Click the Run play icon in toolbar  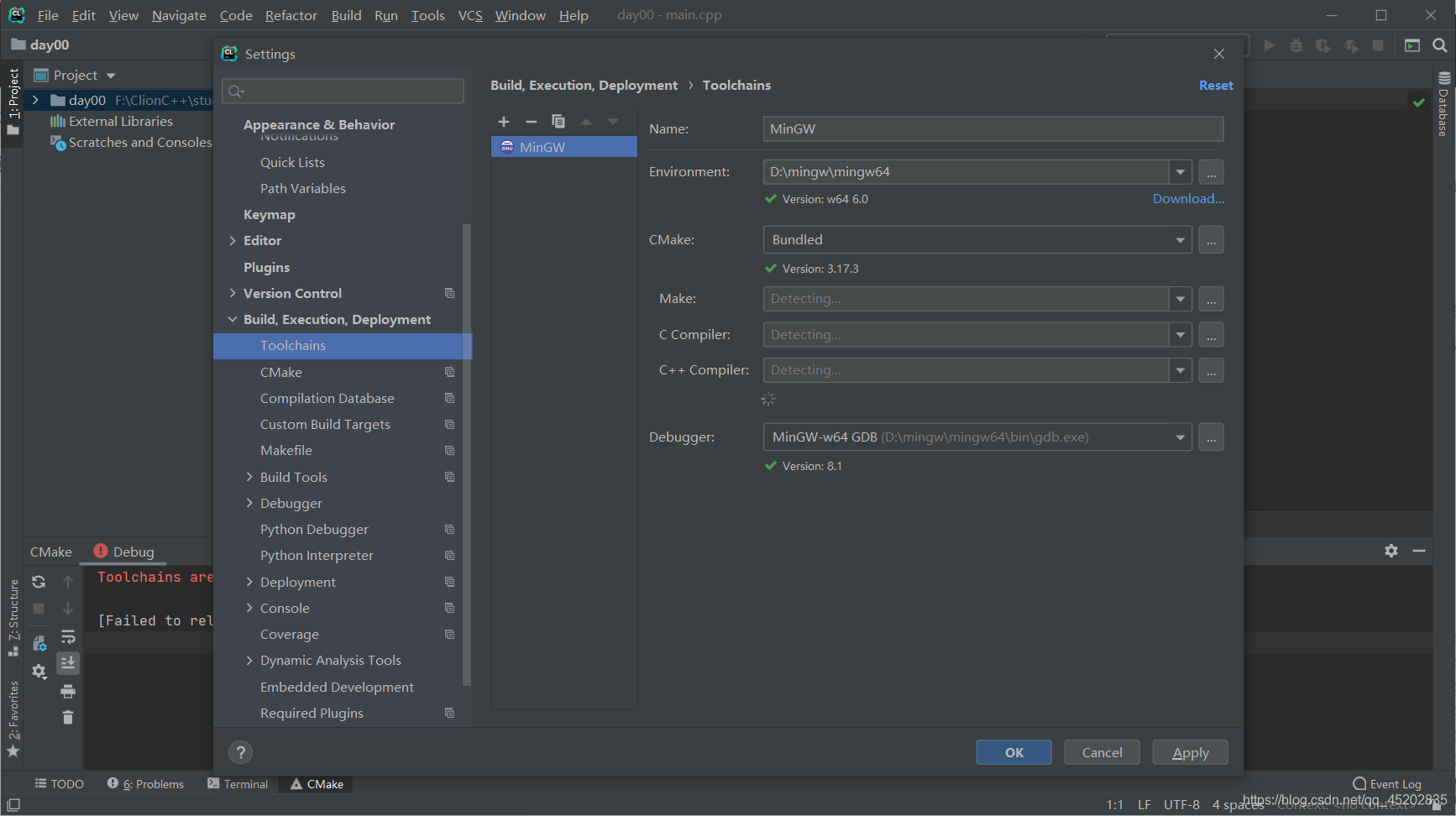(x=1270, y=45)
